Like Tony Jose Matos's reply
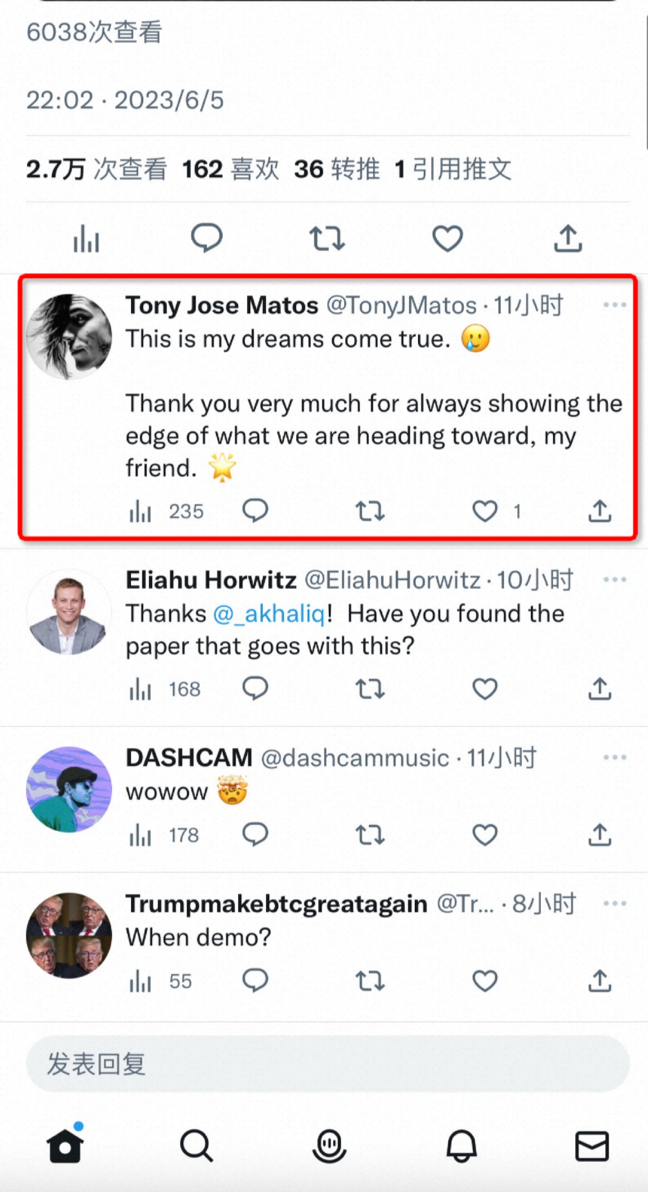This screenshot has height=1192, width=648. [x=485, y=512]
